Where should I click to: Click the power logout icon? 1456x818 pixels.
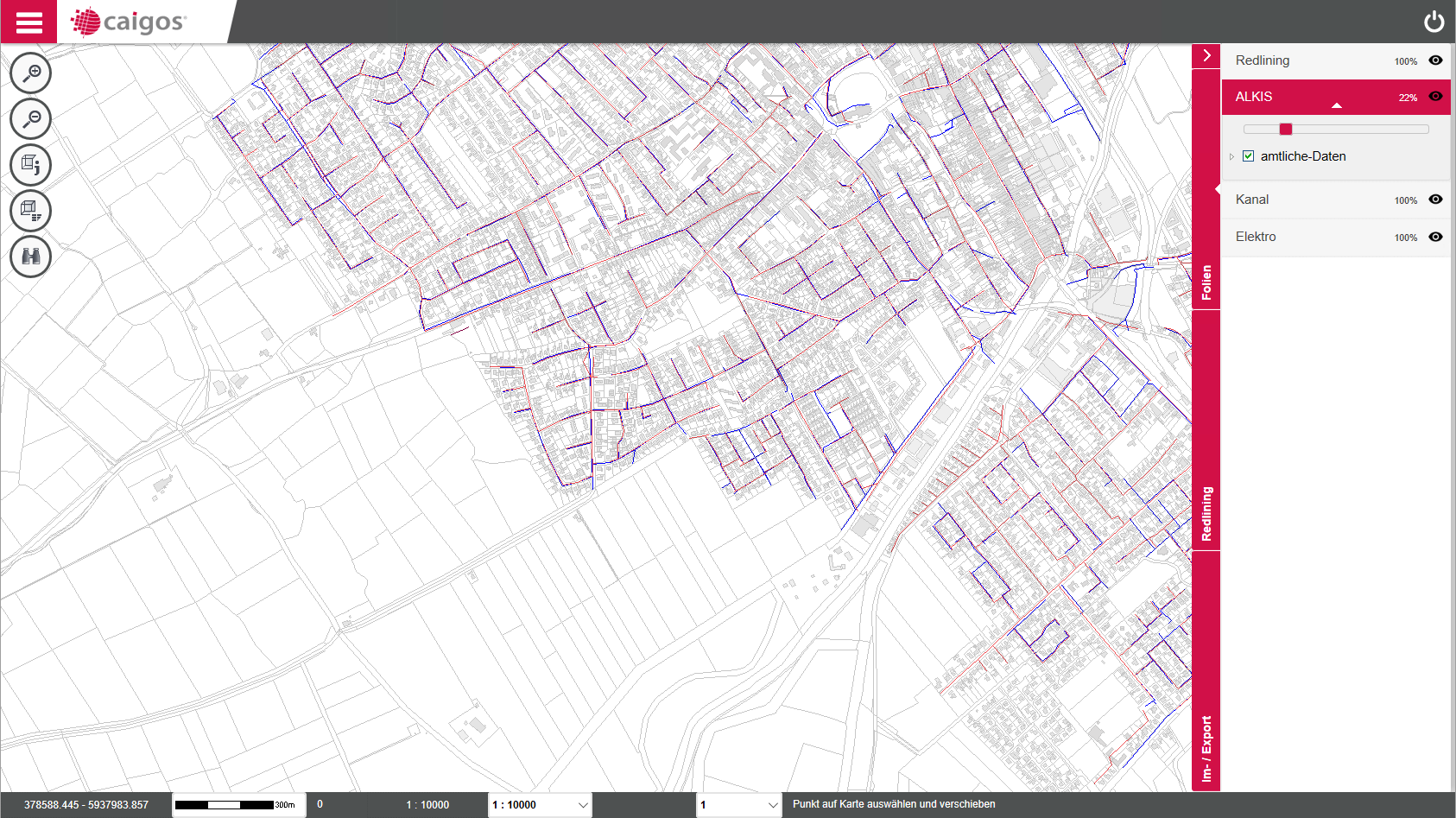[1434, 22]
